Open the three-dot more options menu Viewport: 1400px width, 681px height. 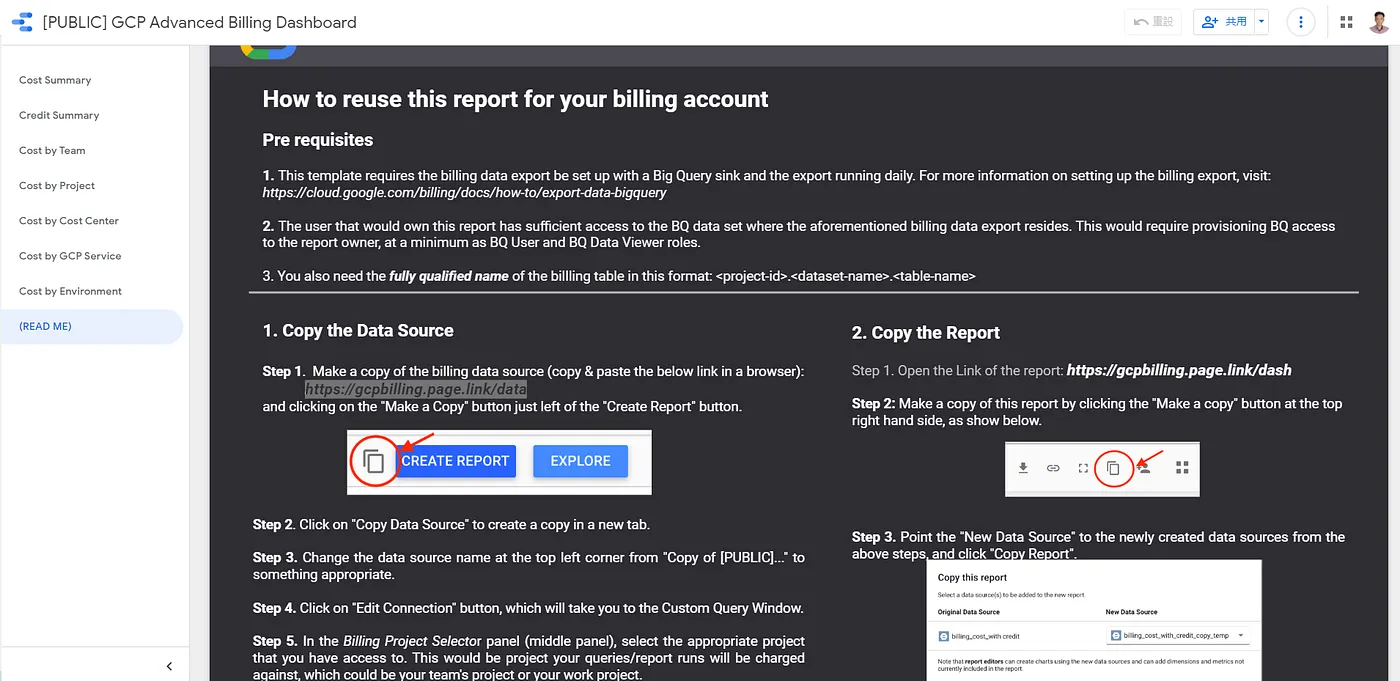coord(1300,22)
